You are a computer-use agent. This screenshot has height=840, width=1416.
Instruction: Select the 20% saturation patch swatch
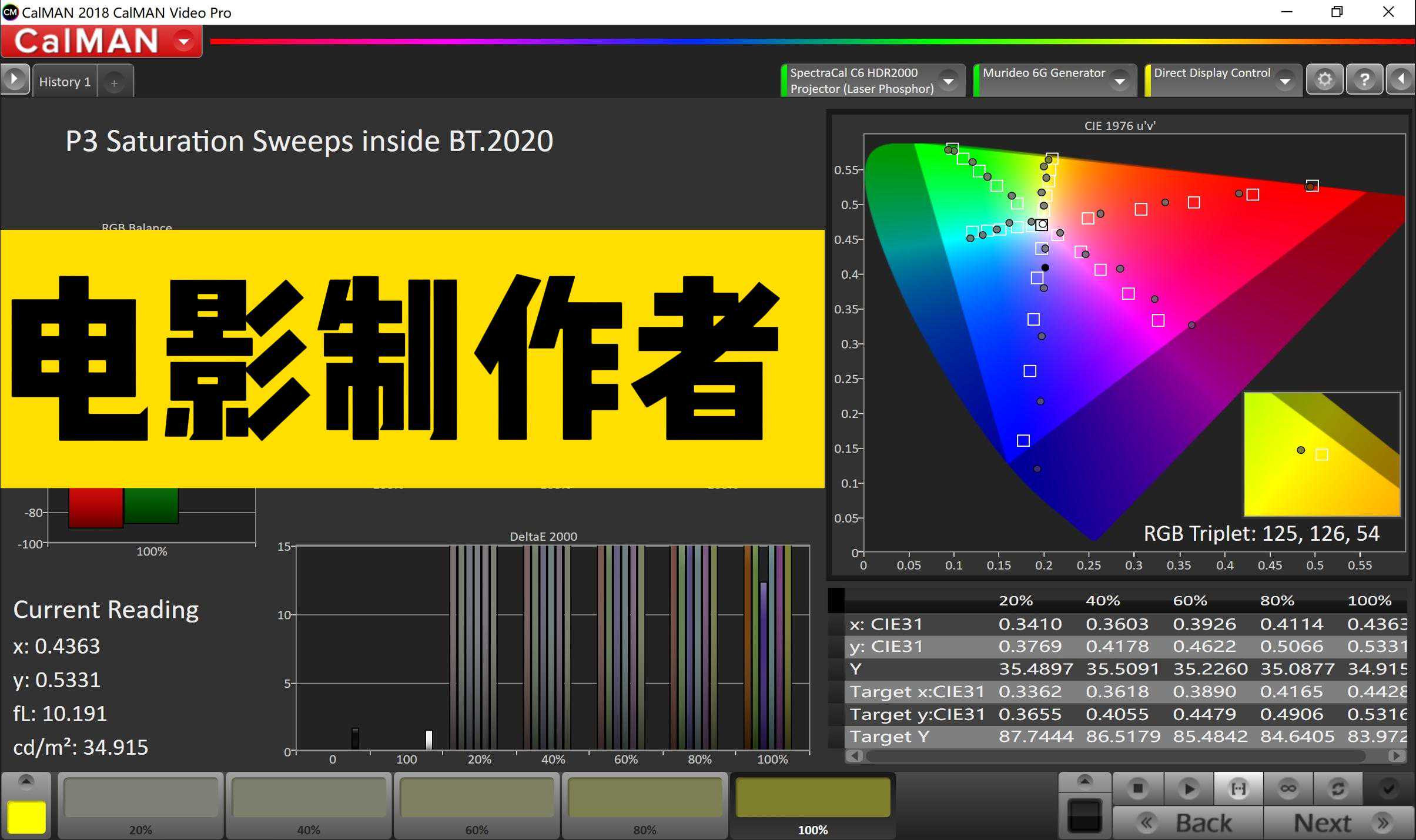(140, 798)
